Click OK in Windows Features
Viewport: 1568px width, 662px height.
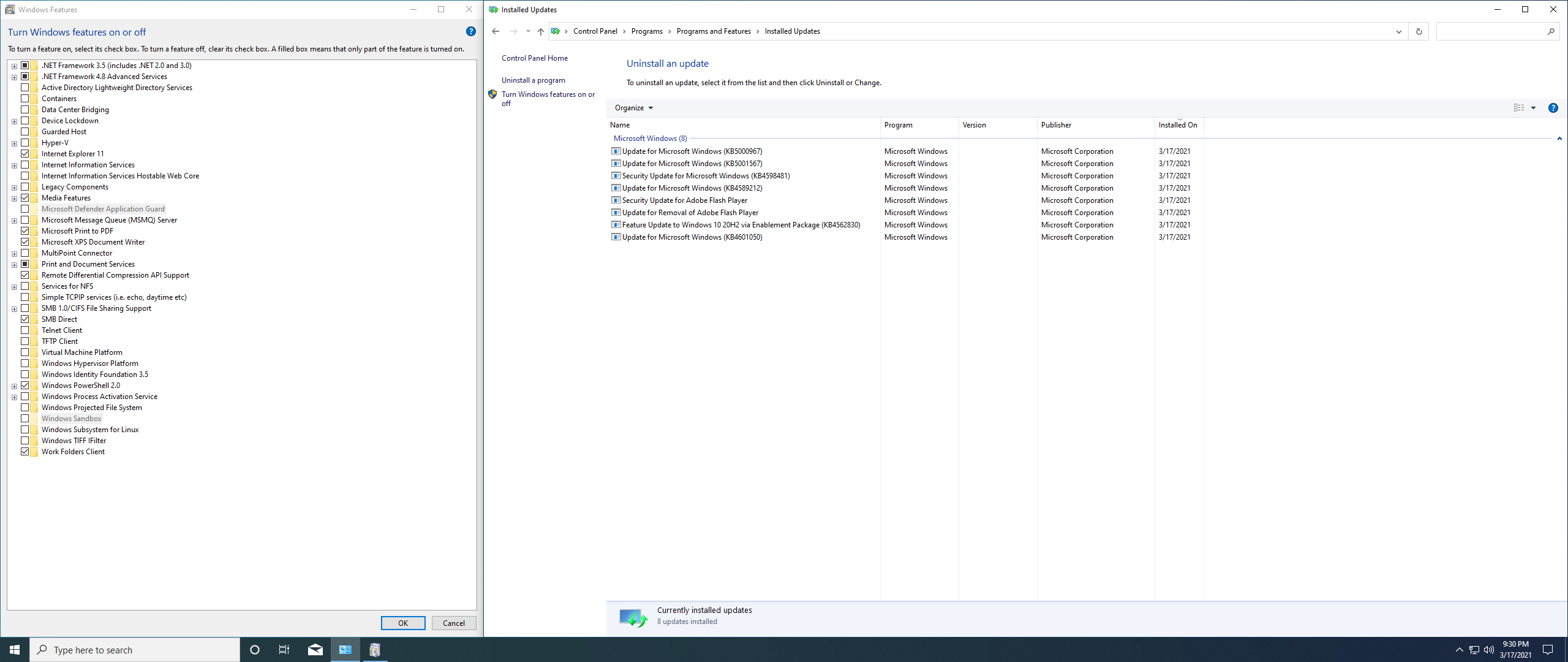pyautogui.click(x=403, y=623)
